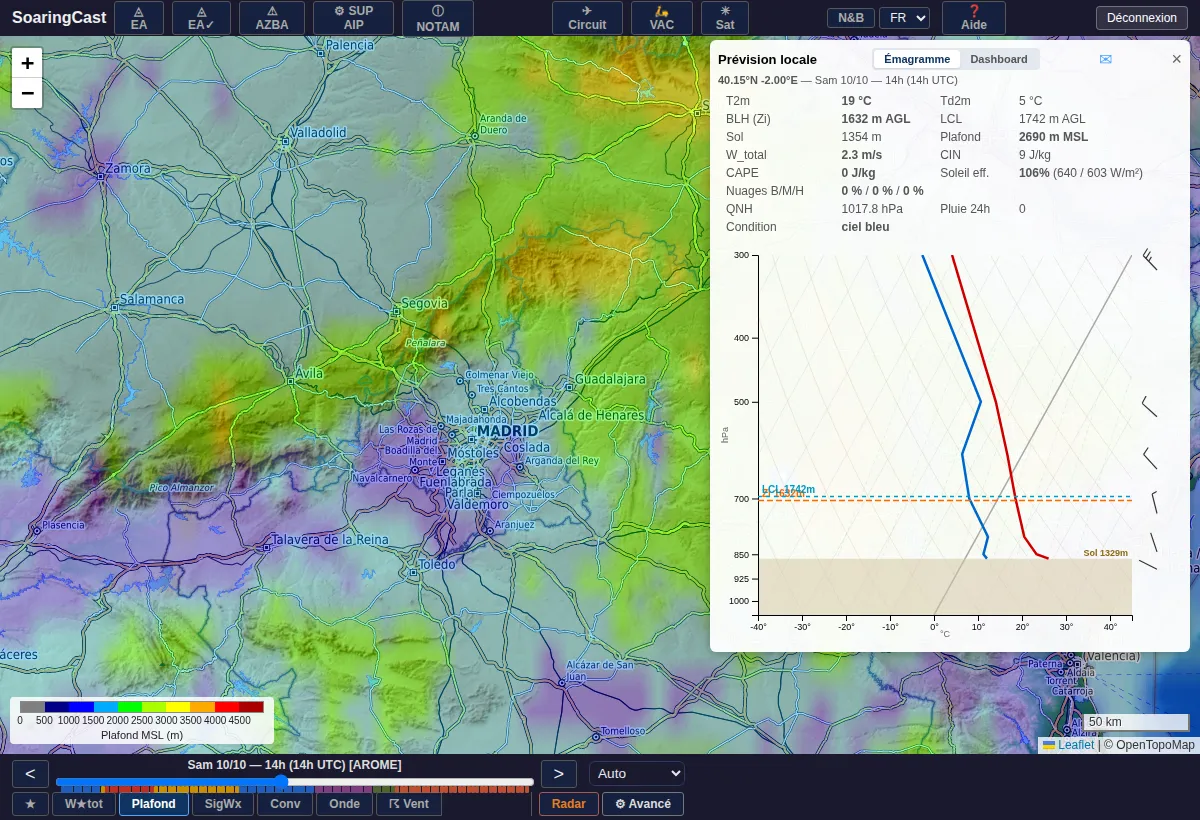Open the Aide help button

pos(974,18)
